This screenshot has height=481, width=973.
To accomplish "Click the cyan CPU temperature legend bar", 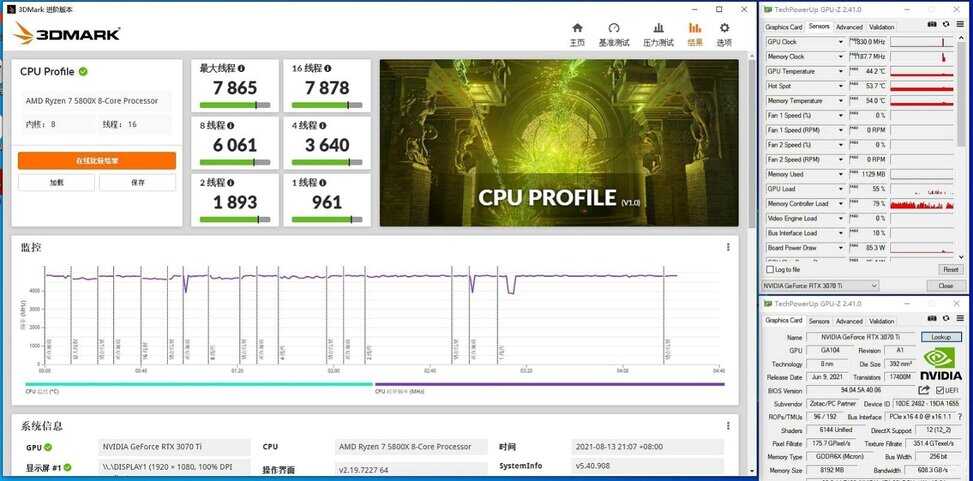I will [199, 384].
